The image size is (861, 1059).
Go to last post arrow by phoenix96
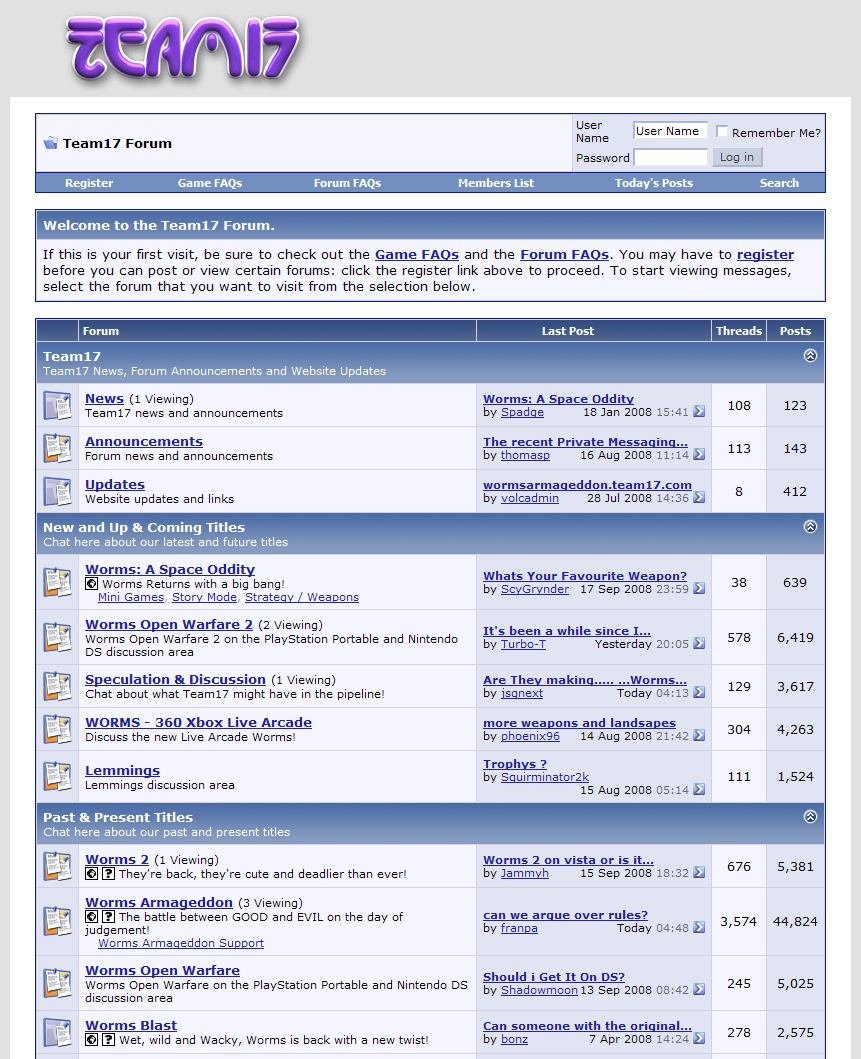pyautogui.click(x=699, y=735)
